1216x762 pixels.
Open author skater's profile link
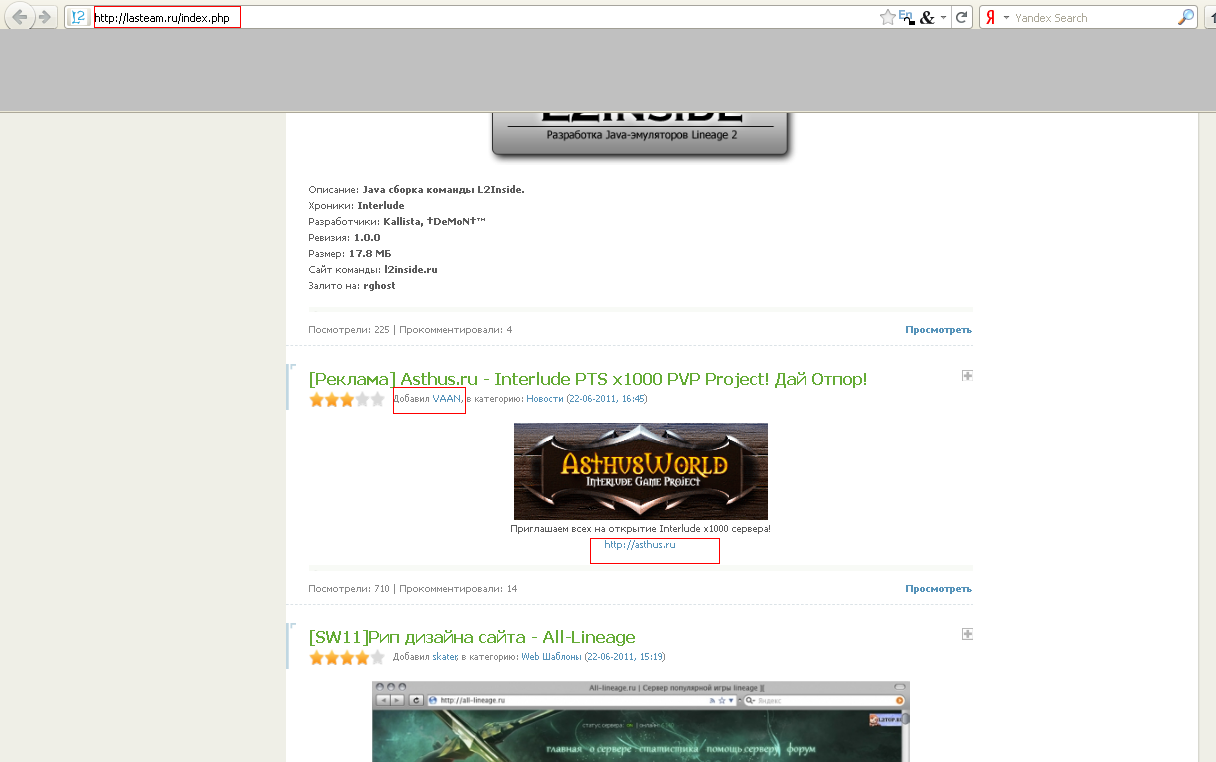pyautogui.click(x=445, y=657)
